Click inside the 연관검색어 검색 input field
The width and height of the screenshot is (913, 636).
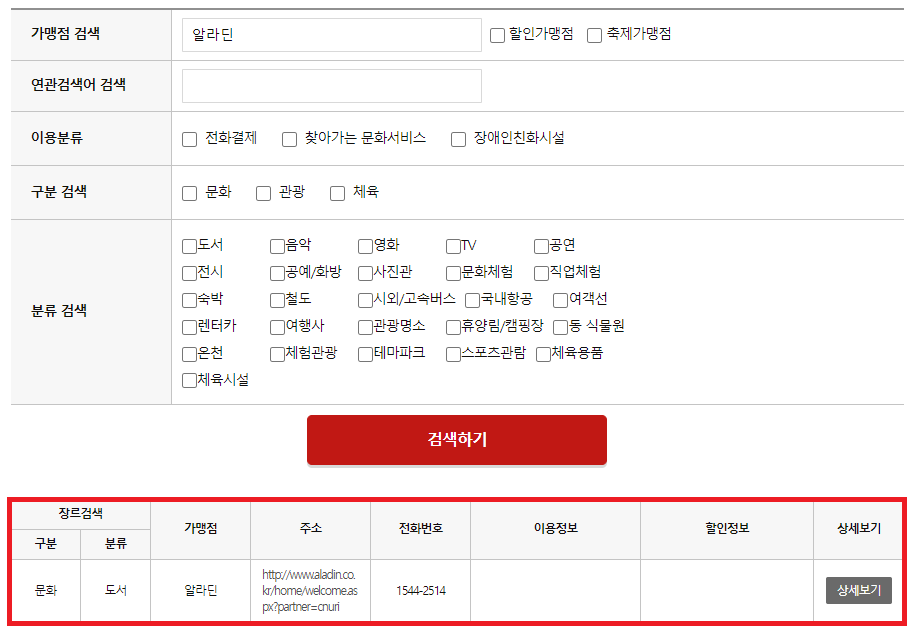[330, 86]
